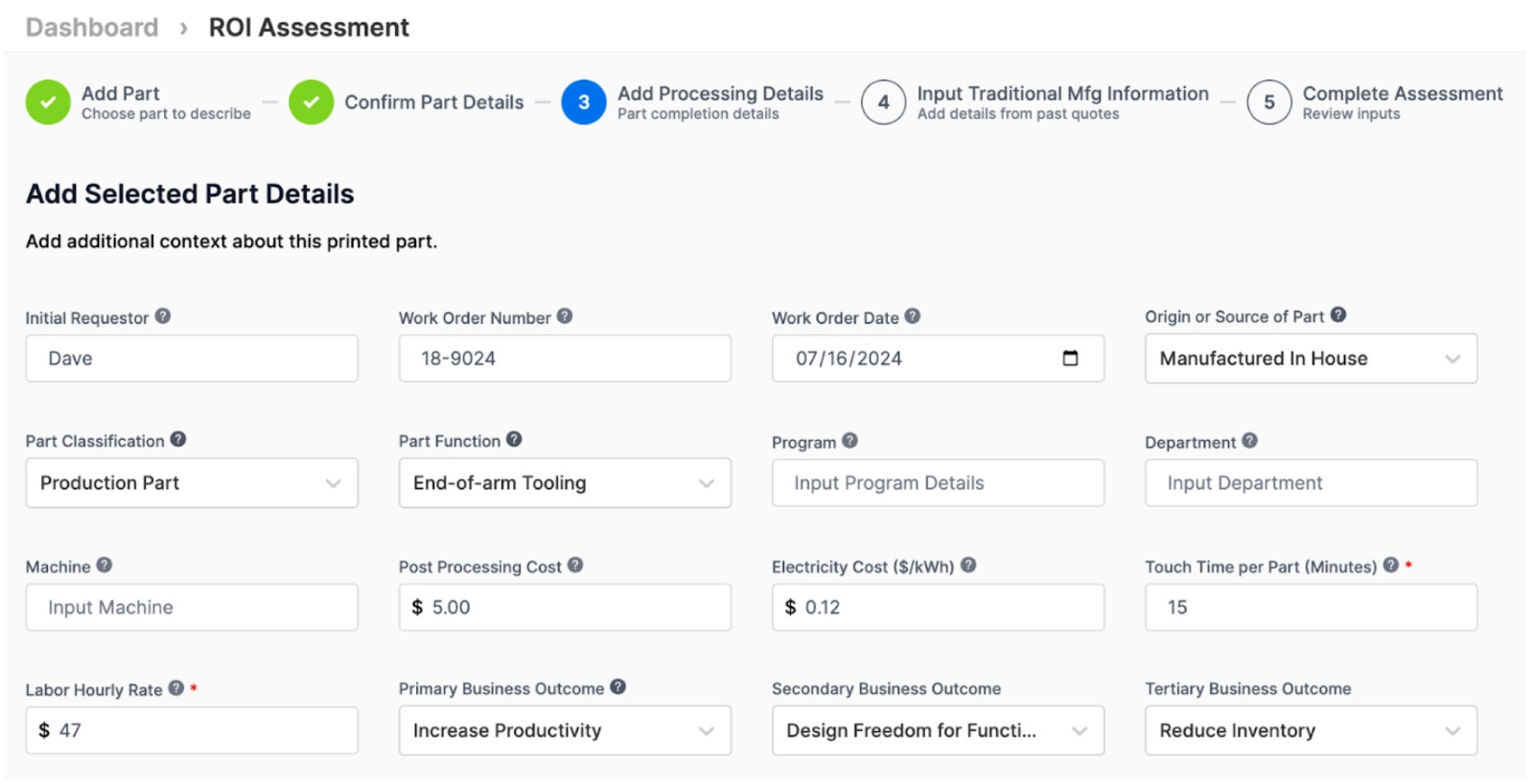Screen dimensions: 1534x784
Task: Expand the Part Function dropdown
Action: coord(565,483)
